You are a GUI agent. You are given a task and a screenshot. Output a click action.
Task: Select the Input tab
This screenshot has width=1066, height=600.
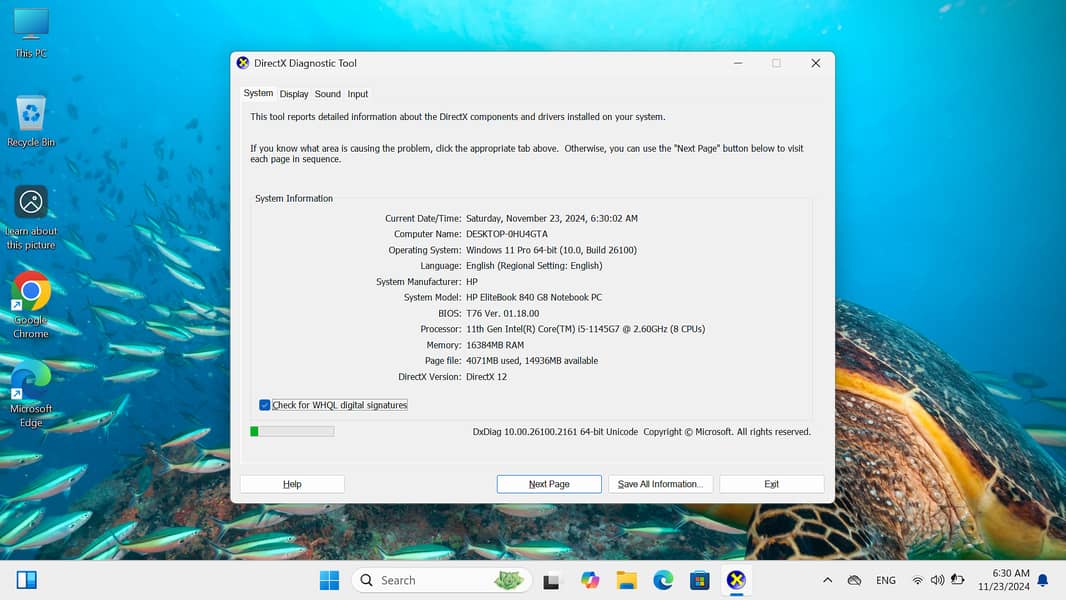tap(358, 94)
